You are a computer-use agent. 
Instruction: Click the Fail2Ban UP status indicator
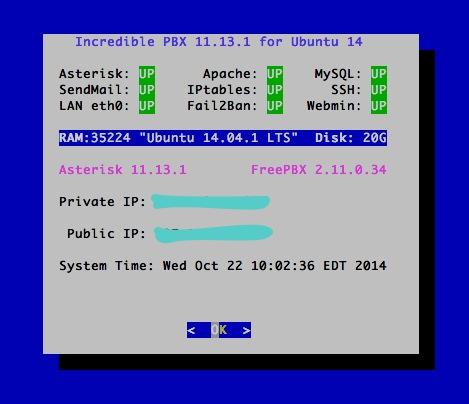(275, 106)
